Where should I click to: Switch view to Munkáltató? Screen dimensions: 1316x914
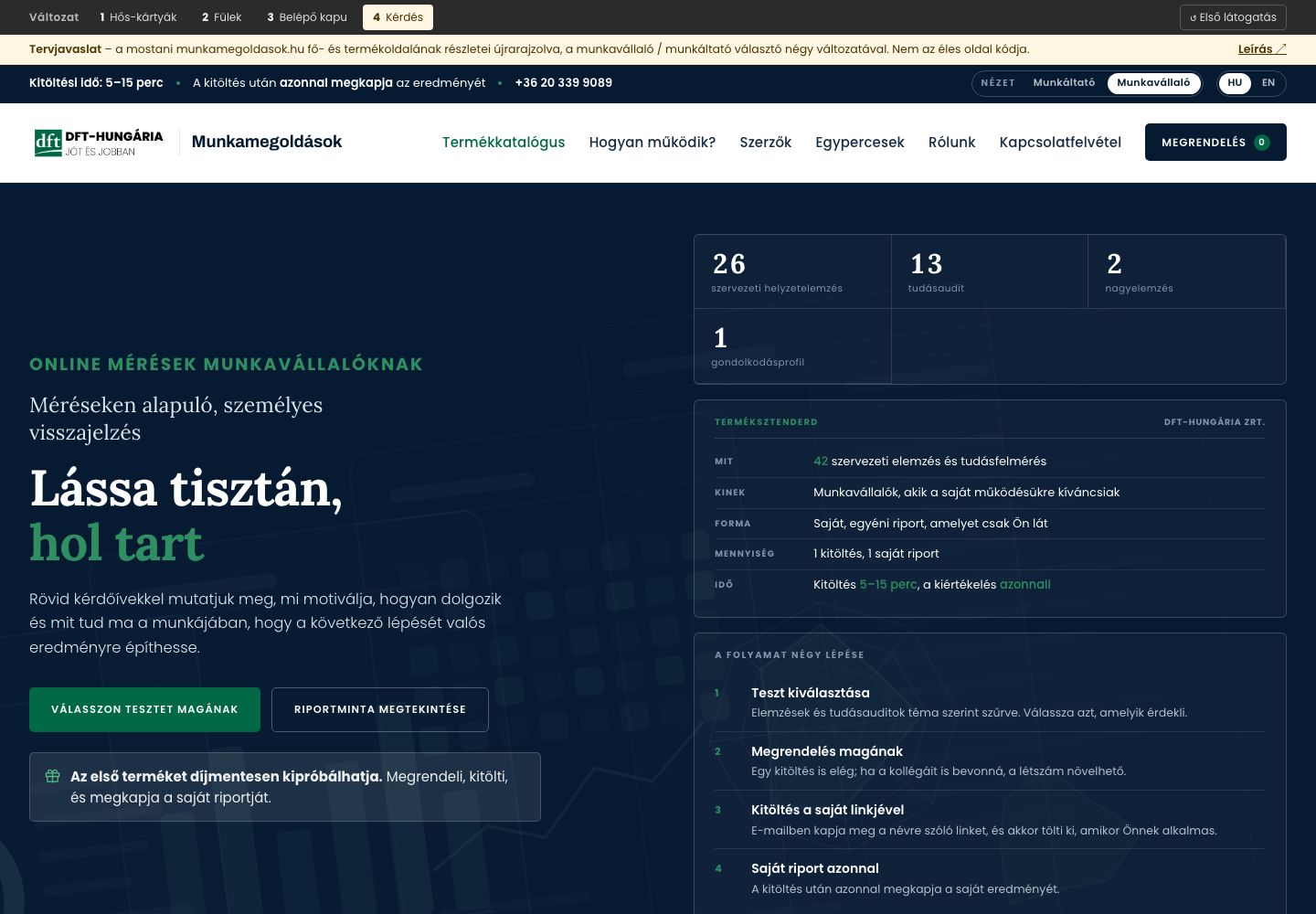[1064, 82]
